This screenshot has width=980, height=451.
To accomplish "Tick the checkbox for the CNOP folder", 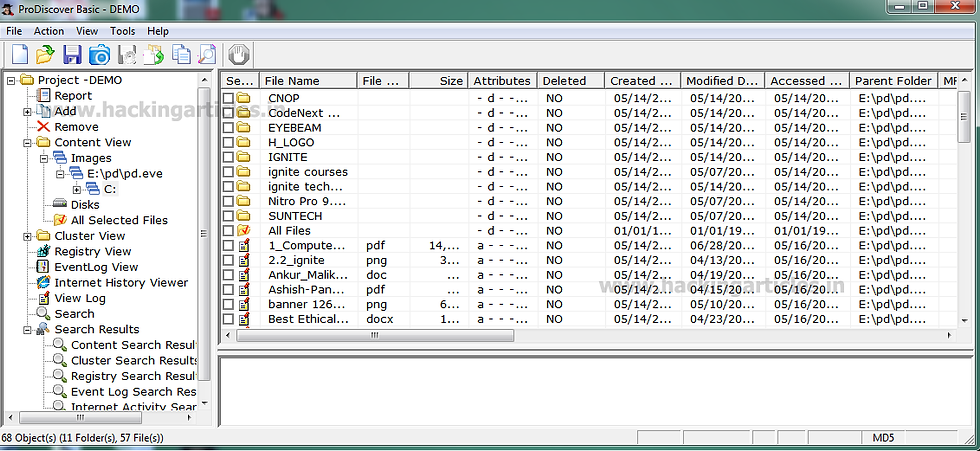I will click(x=228, y=98).
